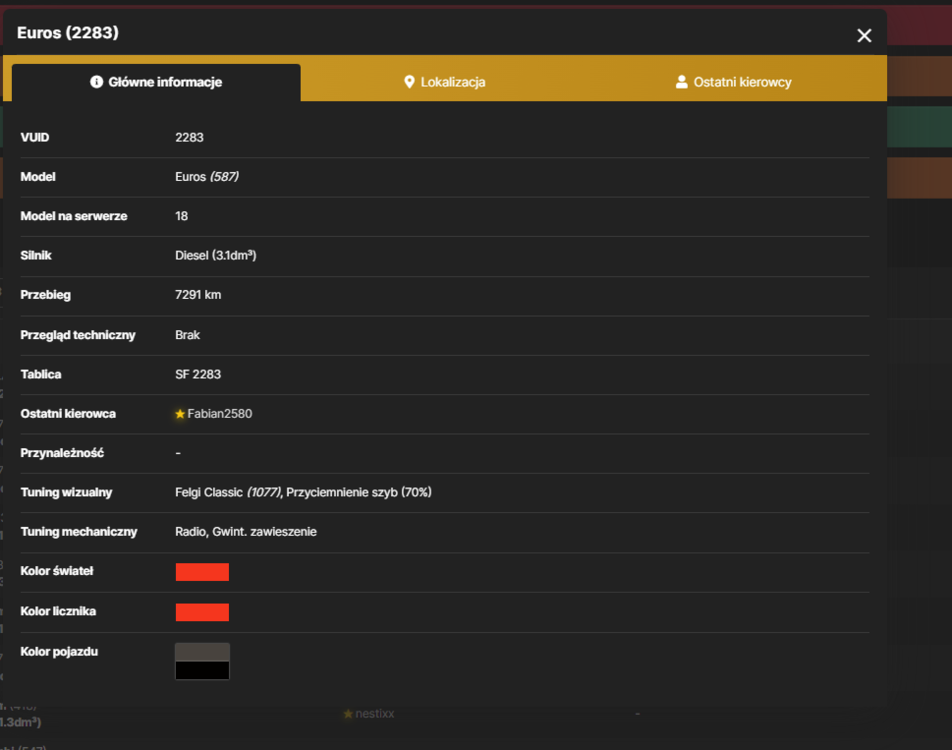
Task: Select the Główne informacje tab
Action: click(156, 82)
